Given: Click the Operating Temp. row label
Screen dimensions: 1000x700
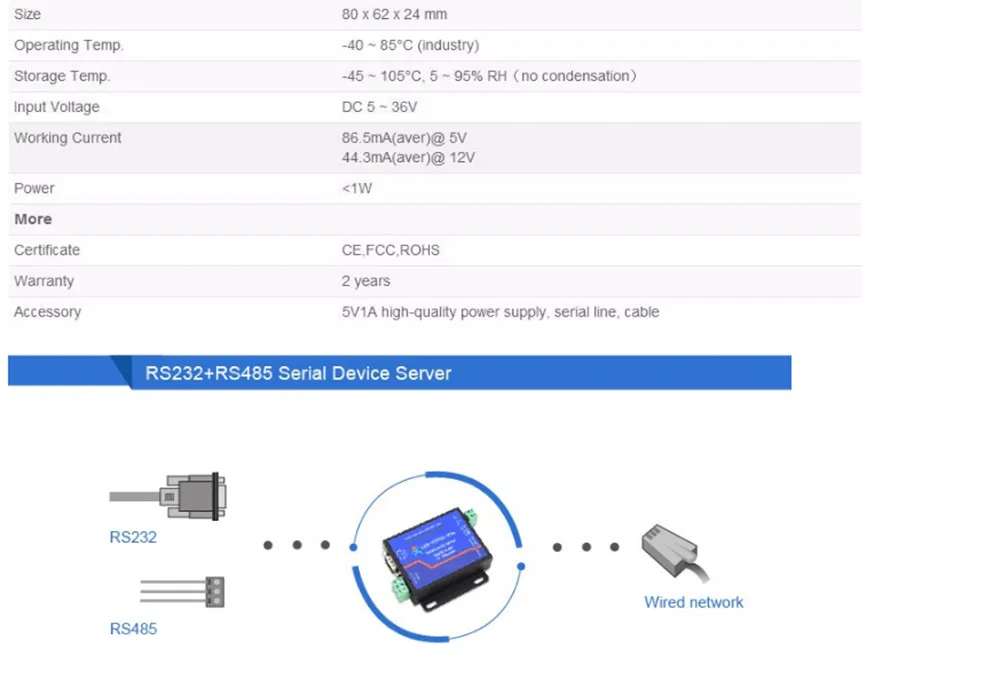Looking at the screenshot, I should (x=69, y=45).
